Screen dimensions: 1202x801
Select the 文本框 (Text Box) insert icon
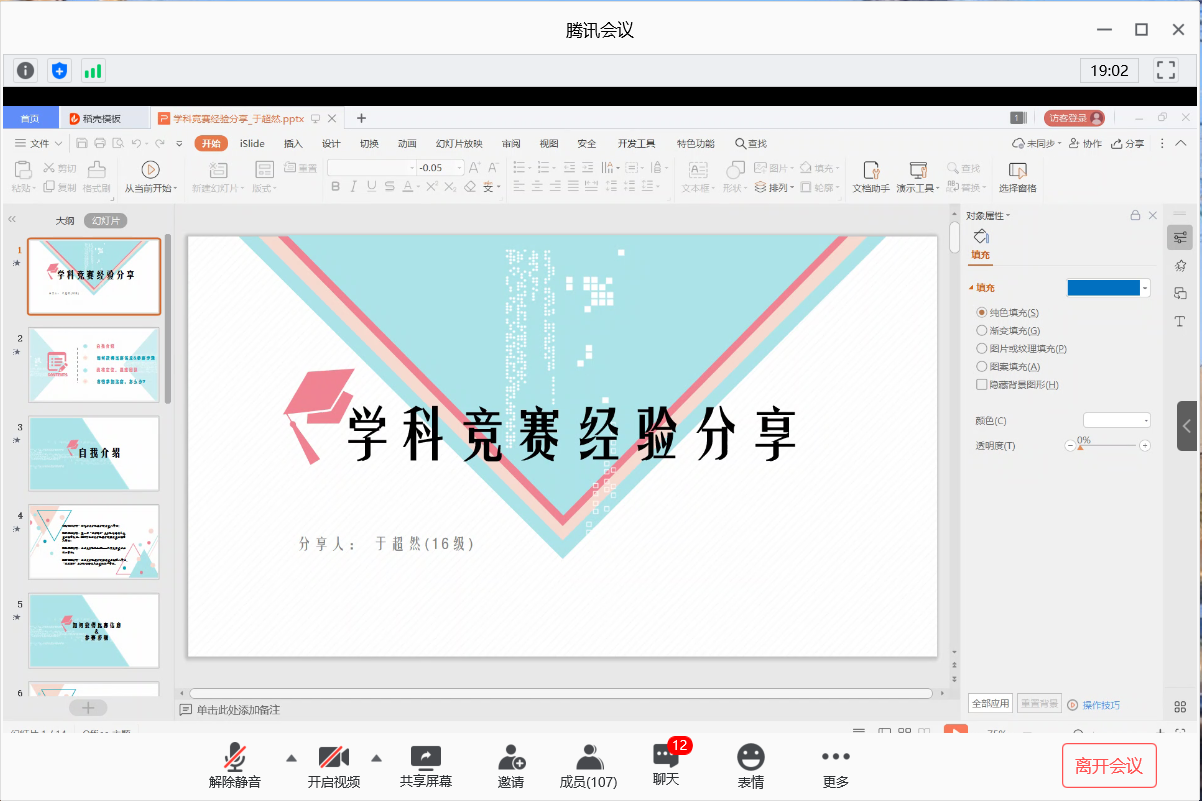696,172
